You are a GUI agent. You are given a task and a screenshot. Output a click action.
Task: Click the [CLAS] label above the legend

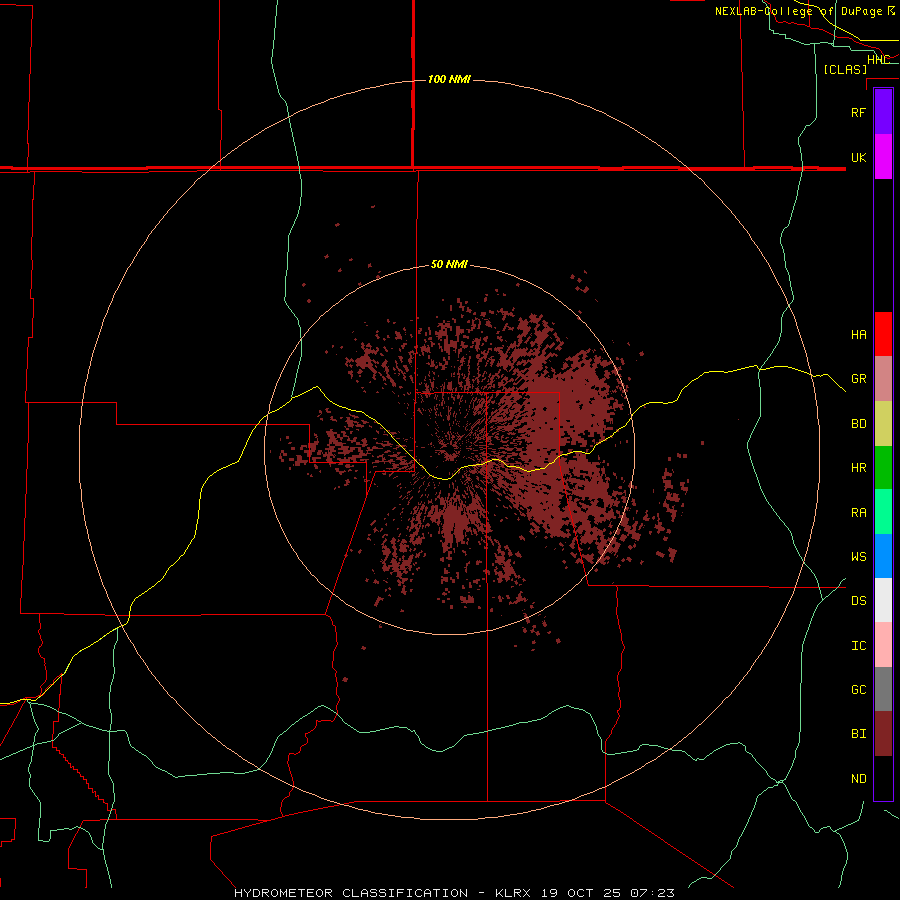[845, 69]
